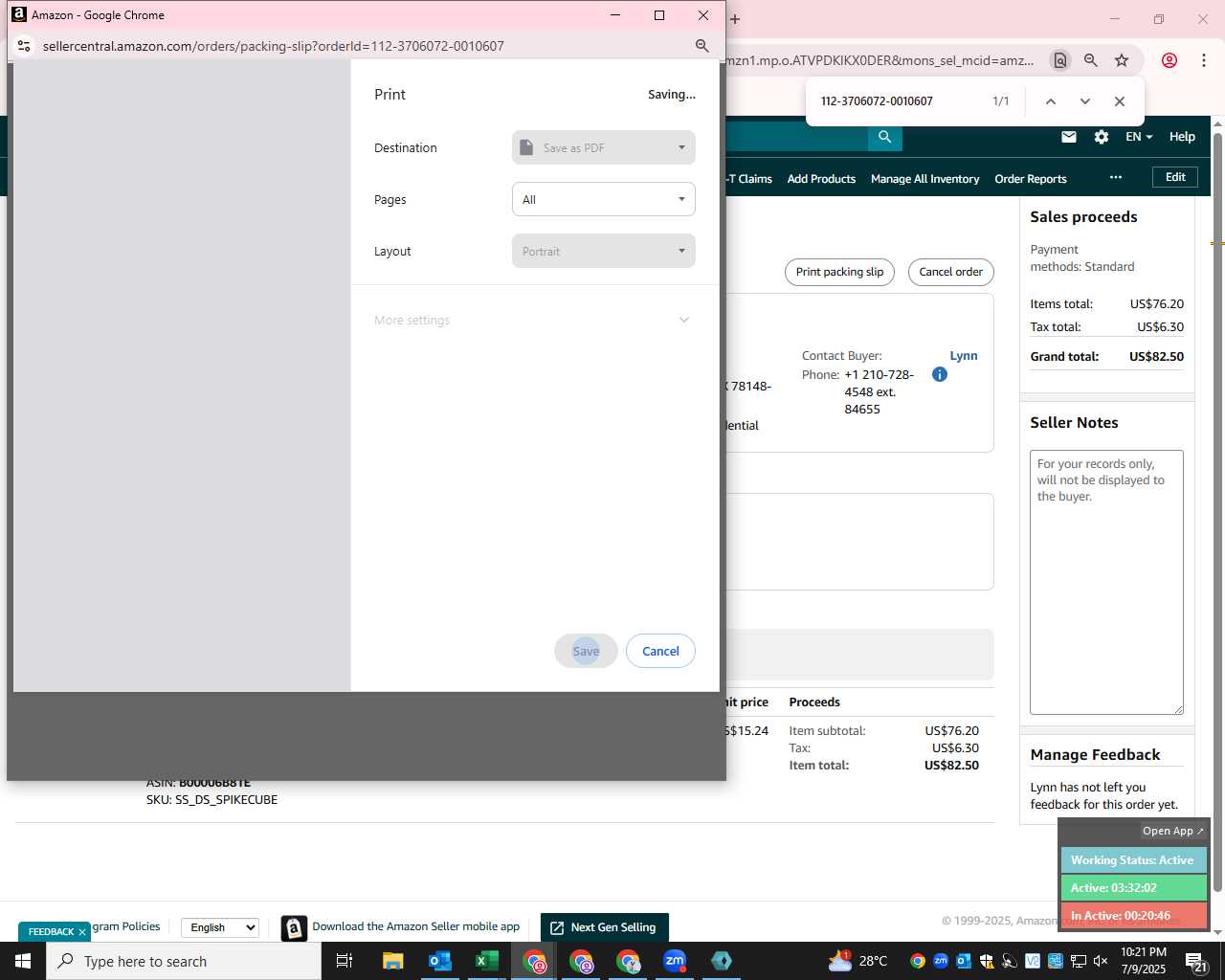This screenshot has width=1225, height=980.
Task: Open Help in Seller Central header
Action: point(1182,137)
